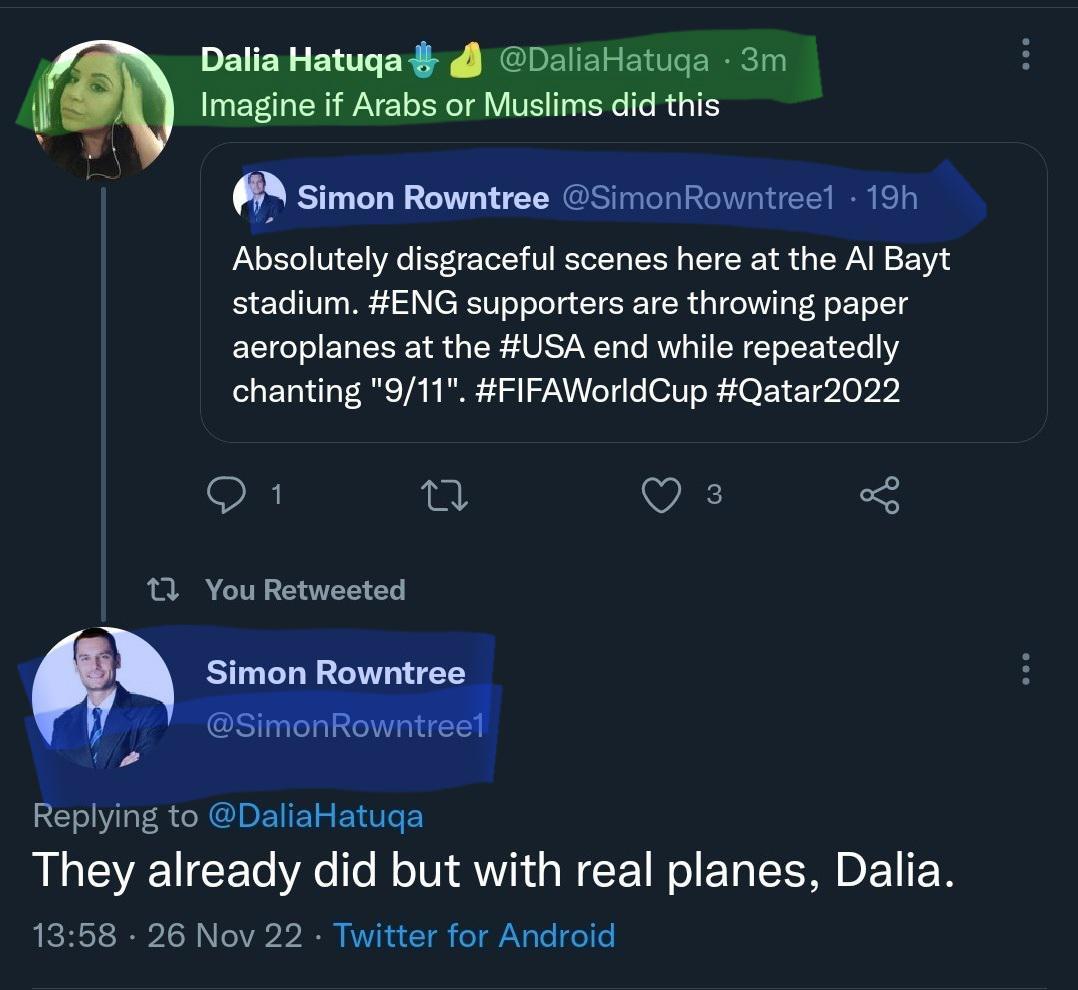Open the #Qatar2022 hashtag

808,391
